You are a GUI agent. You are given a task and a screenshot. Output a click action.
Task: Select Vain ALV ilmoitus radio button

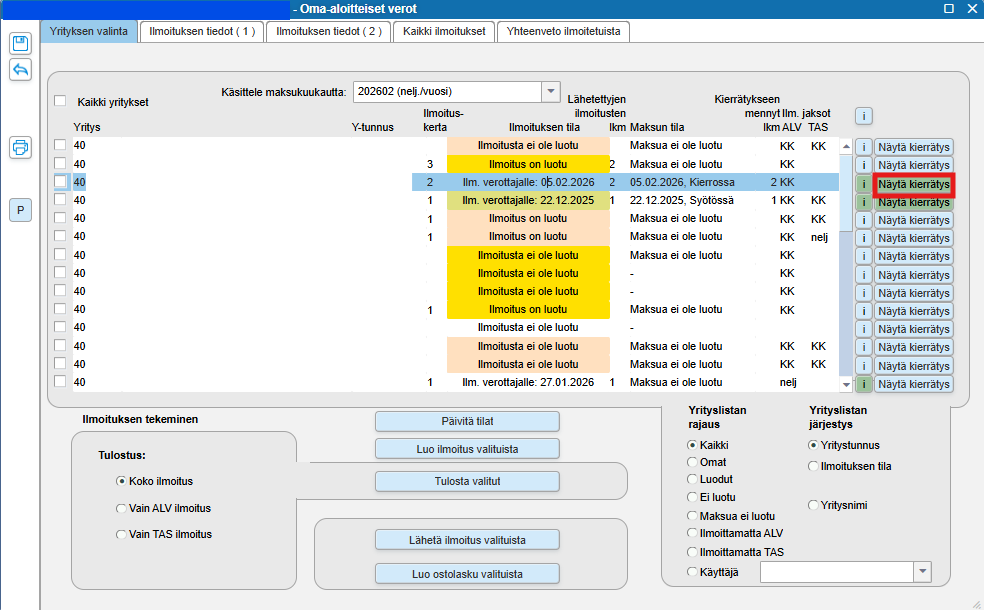pyautogui.click(x=121, y=508)
